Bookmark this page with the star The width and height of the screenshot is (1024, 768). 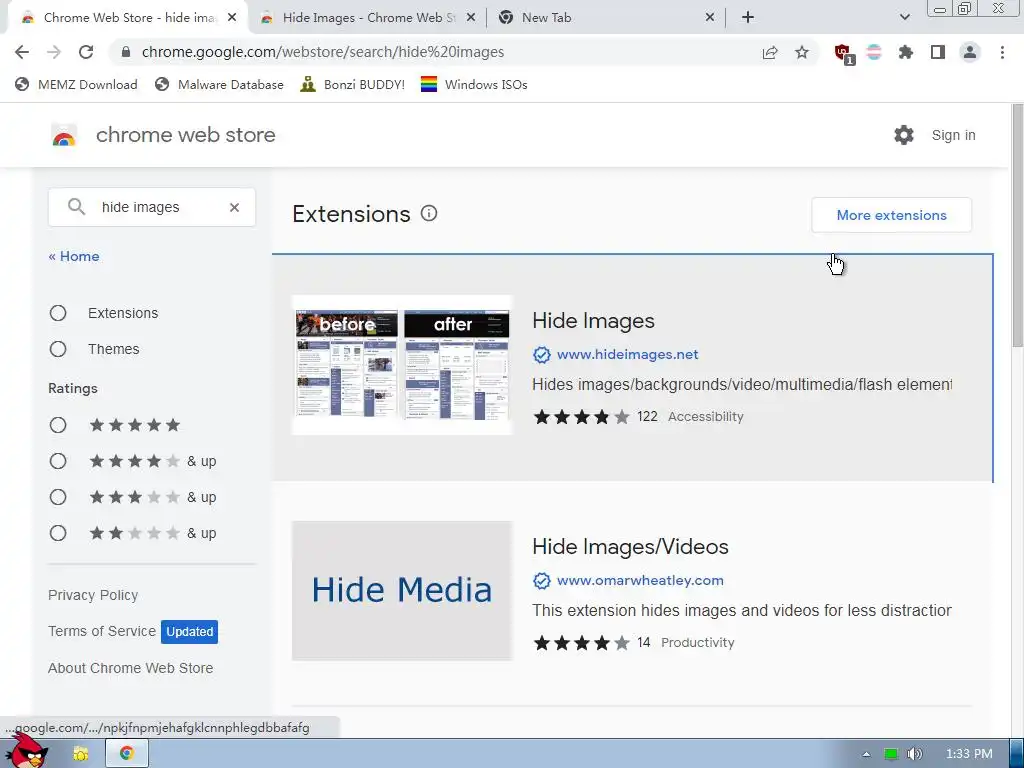(x=802, y=52)
